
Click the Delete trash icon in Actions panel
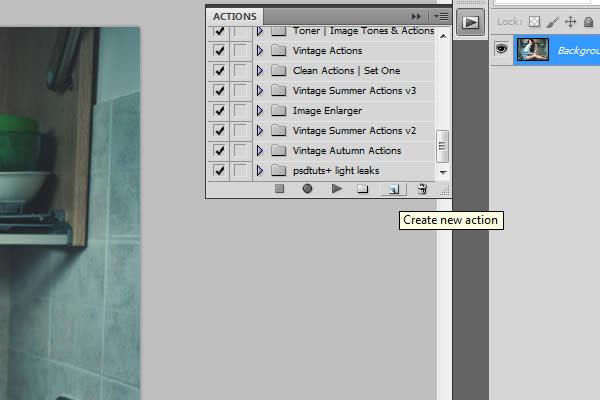422,188
